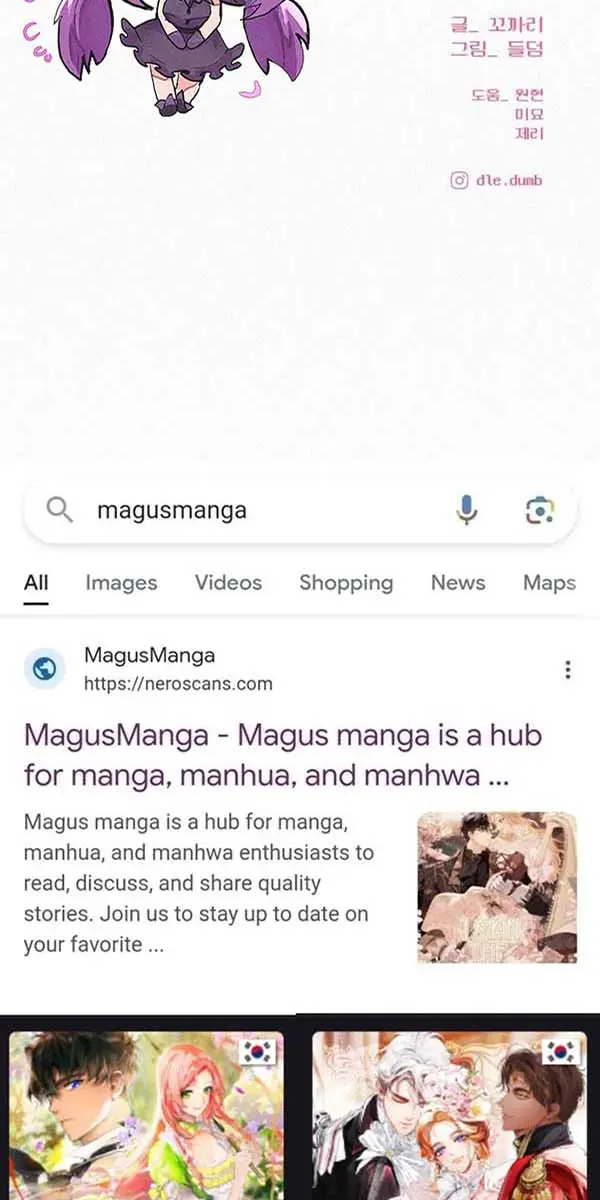Open the search result preview thumbnail

pos(497,887)
